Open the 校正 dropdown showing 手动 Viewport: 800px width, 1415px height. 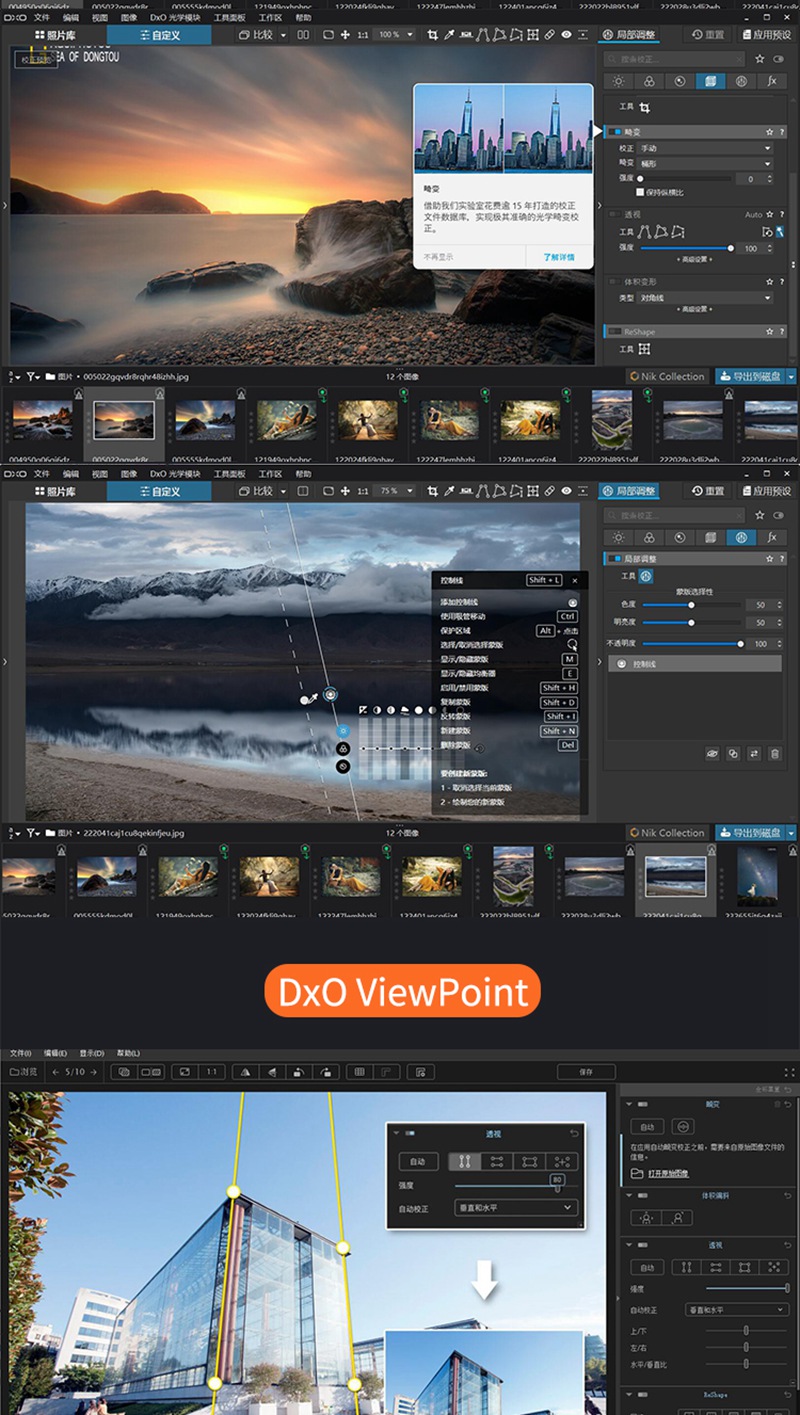700,148
